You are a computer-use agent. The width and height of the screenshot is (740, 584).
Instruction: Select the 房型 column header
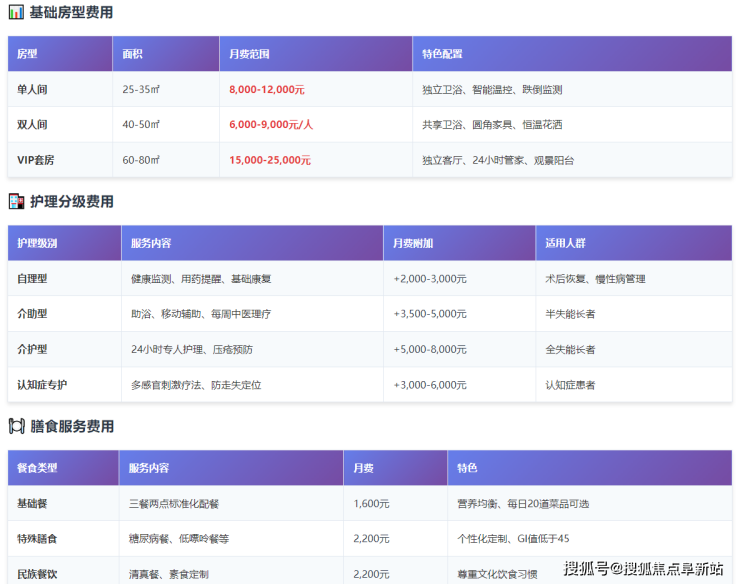[x=27, y=54]
